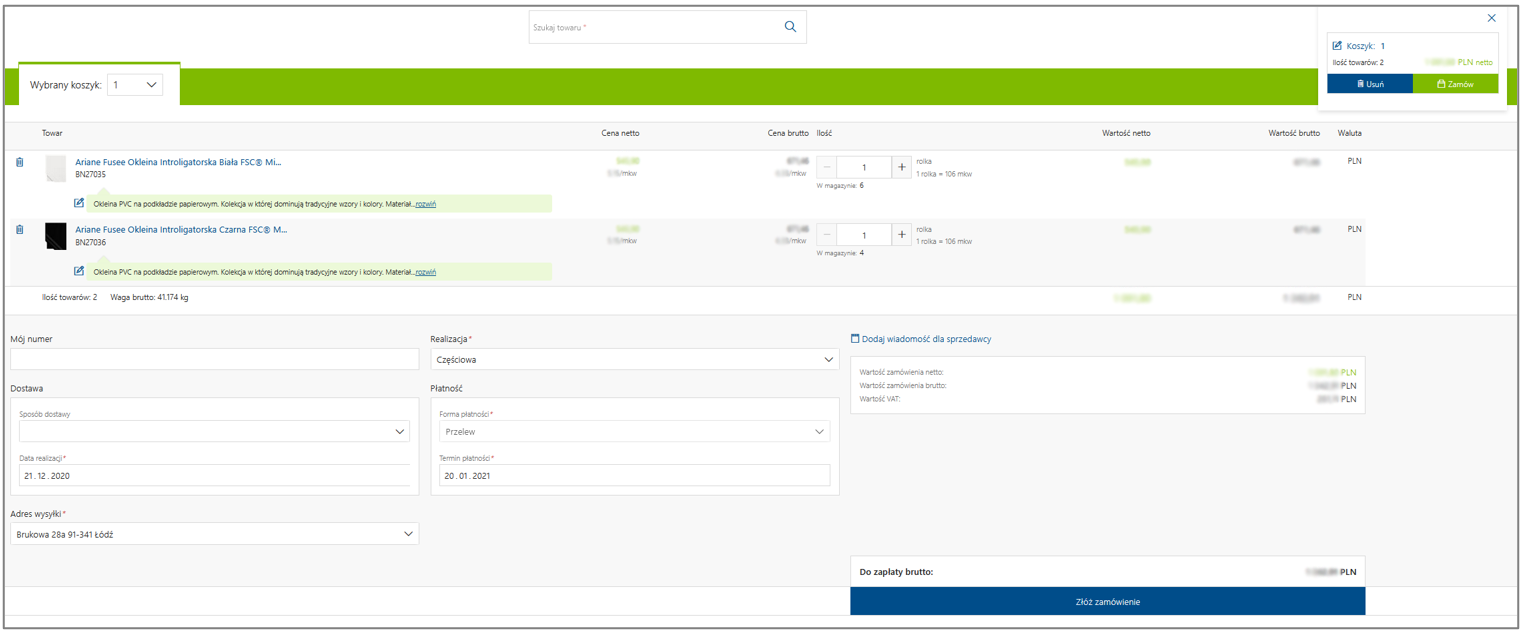Image resolution: width=1523 pixels, height=634 pixels.
Task: Click the edit icon next to Koszyk
Action: pyautogui.click(x=1337, y=46)
